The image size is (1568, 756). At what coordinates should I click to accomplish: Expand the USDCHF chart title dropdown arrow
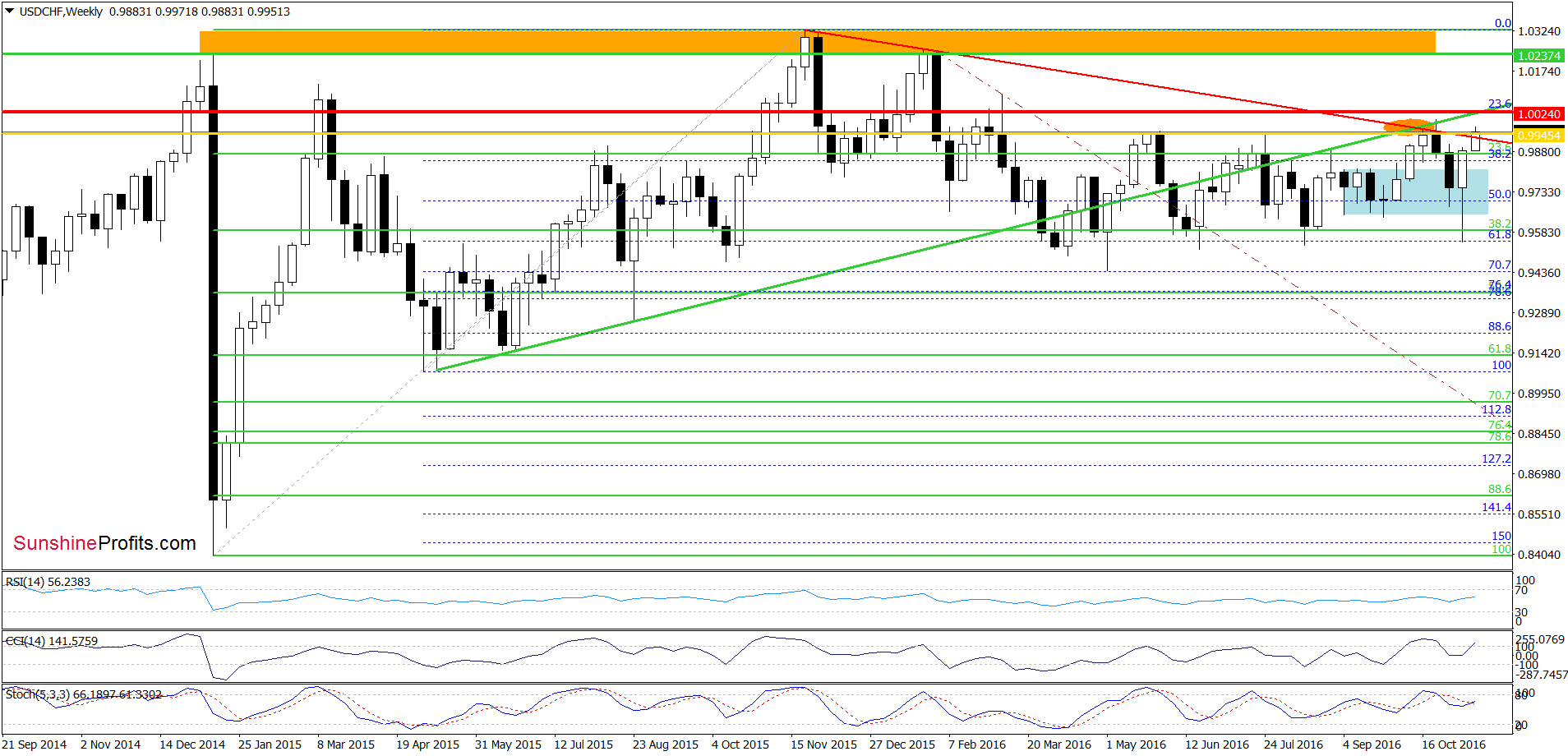10,12
